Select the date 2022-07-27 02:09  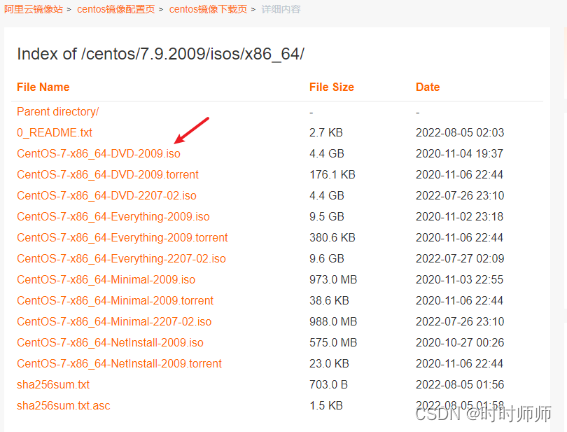click(x=460, y=258)
